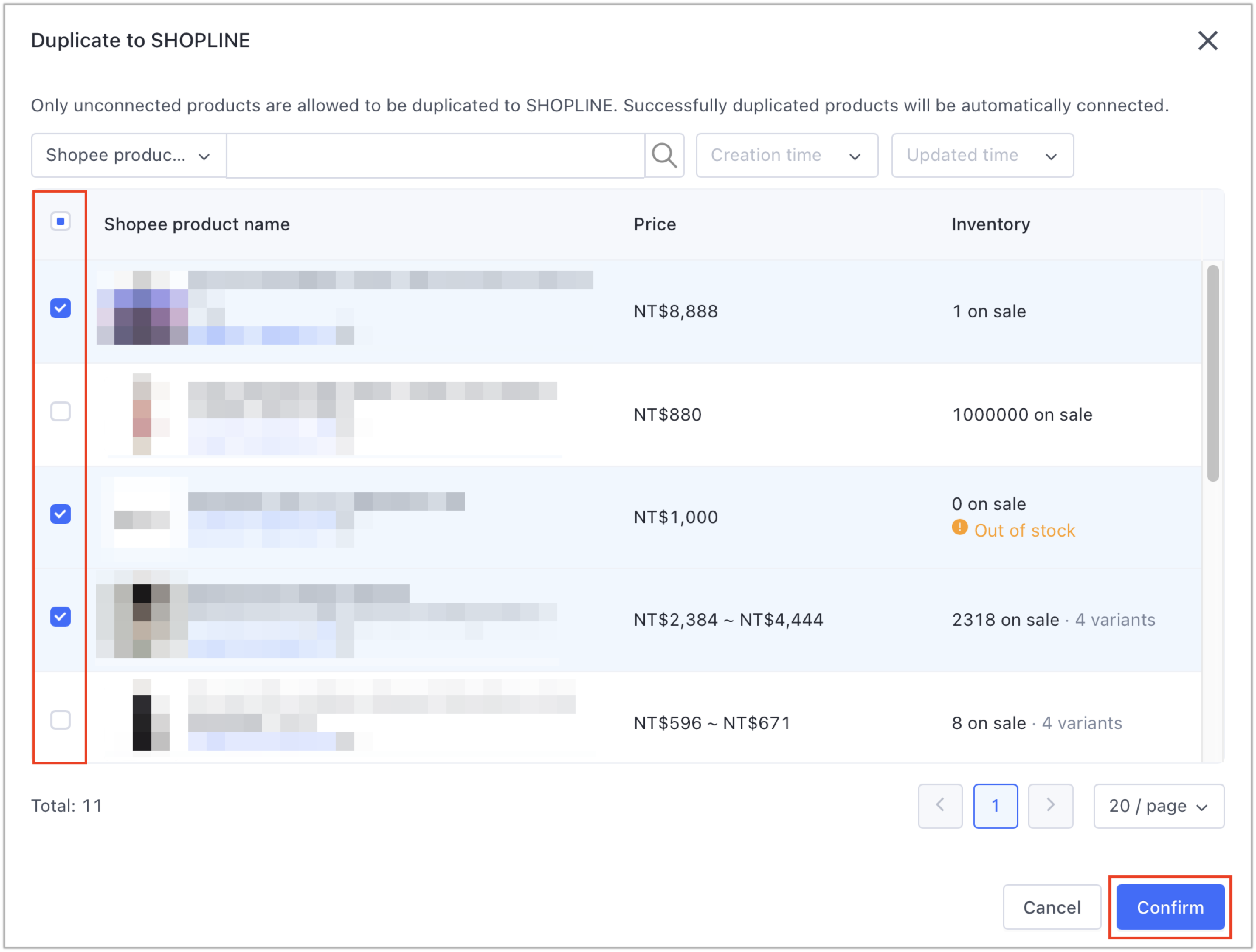Click the orange Out of stock warning icon
The image size is (1256, 952).
click(x=960, y=527)
